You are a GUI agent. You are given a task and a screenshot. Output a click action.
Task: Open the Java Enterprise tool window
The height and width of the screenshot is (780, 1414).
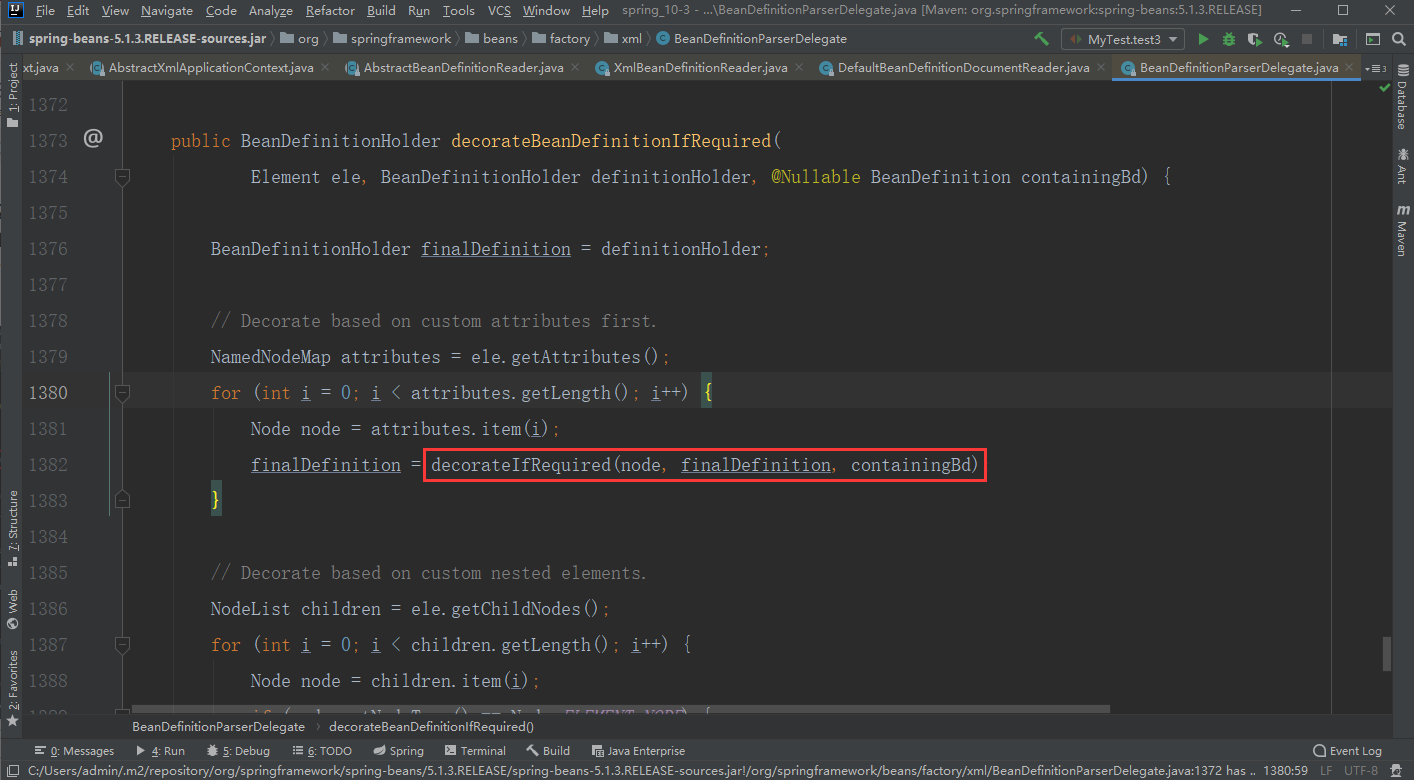point(638,751)
